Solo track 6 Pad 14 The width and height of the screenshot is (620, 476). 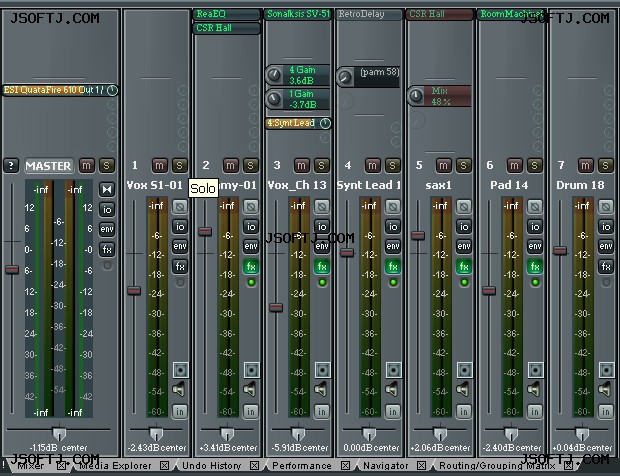pyautogui.click(x=534, y=165)
